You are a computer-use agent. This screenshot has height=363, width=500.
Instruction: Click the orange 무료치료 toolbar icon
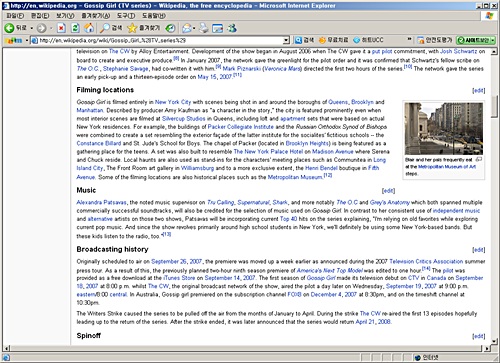click(x=322, y=40)
